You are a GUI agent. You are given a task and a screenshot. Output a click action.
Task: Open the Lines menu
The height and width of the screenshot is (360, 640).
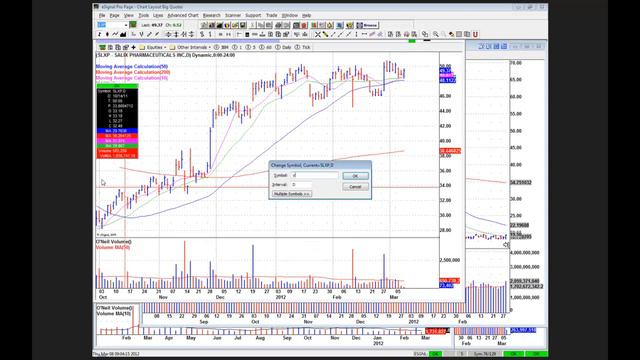click(158, 16)
